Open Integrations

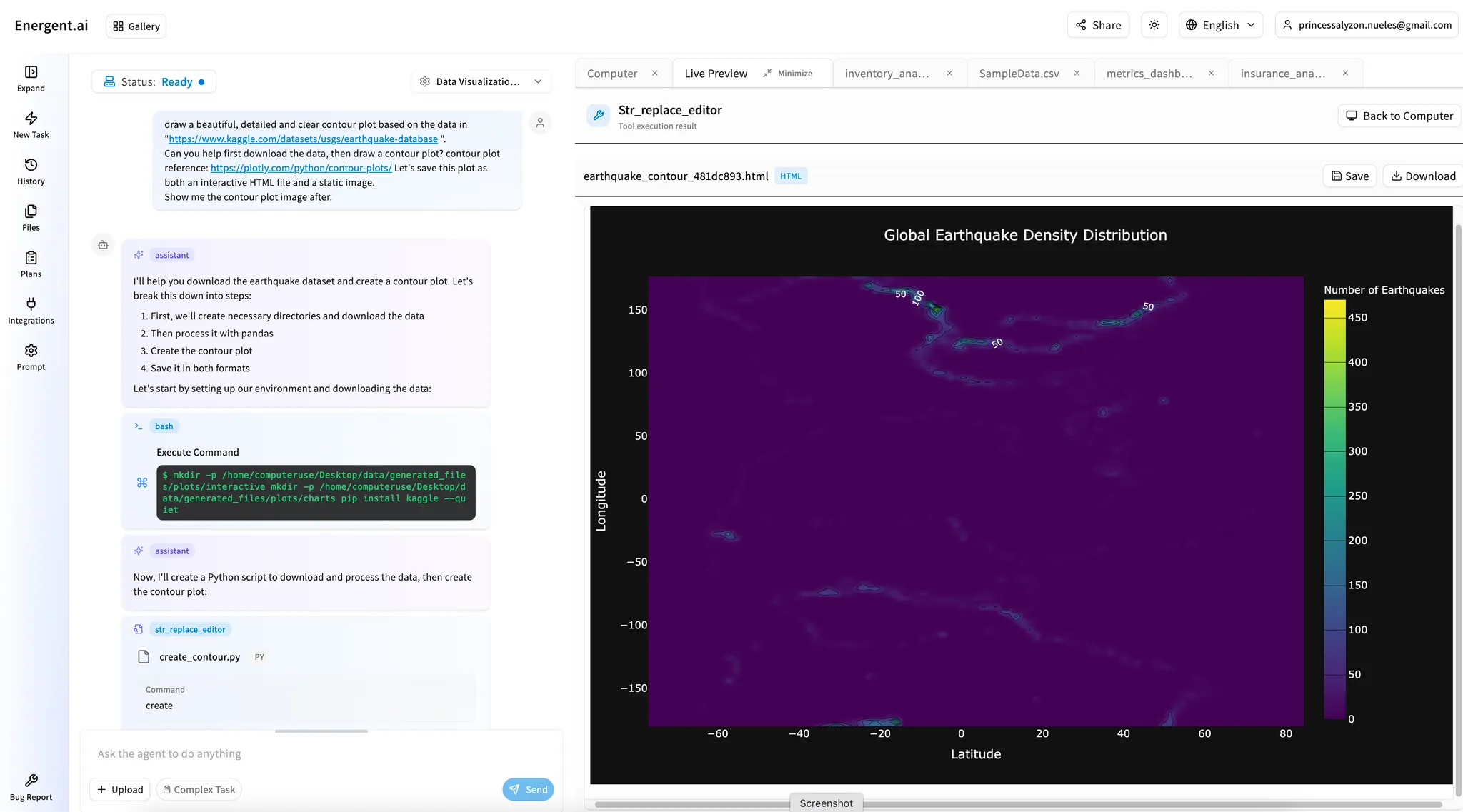pyautogui.click(x=31, y=309)
